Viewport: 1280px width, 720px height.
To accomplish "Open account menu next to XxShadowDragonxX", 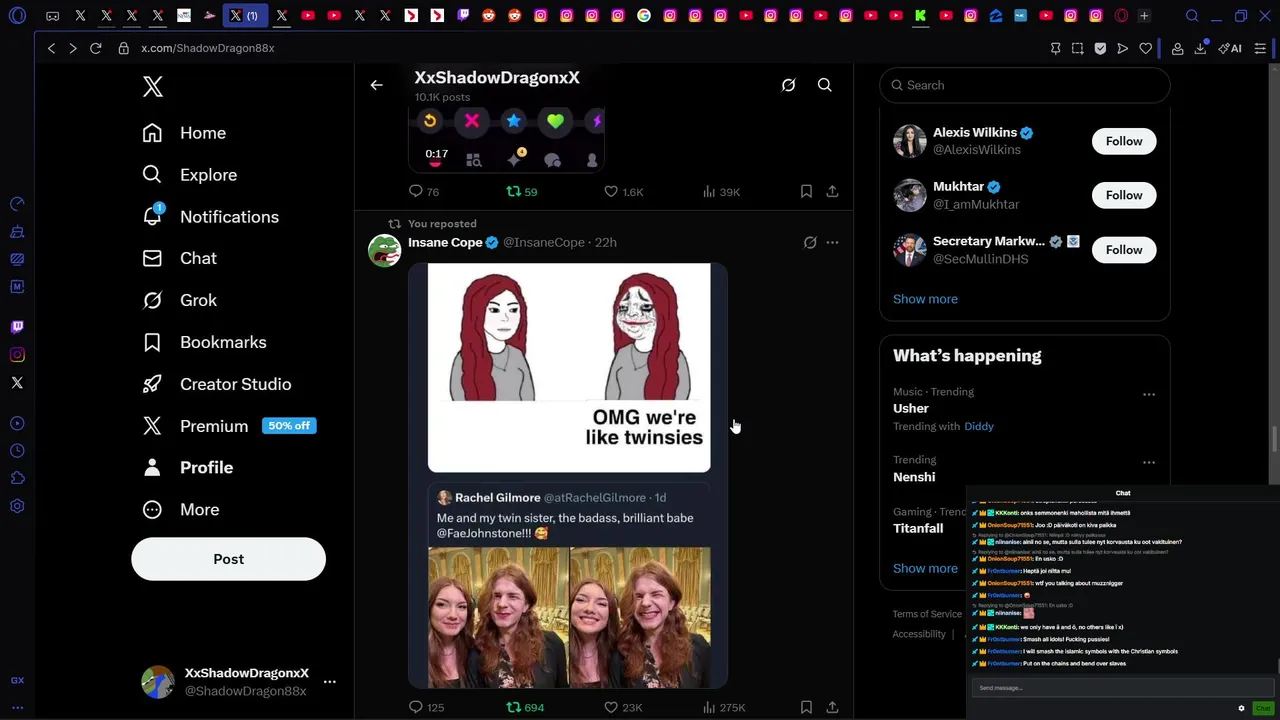I will (x=329, y=682).
